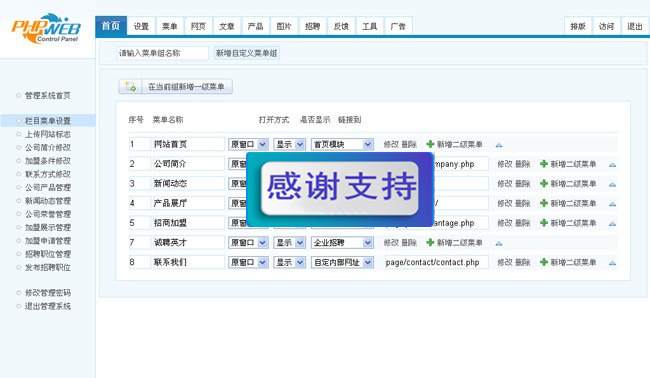The width and height of the screenshot is (650, 378).
Task: Go to the 文章 tab
Action: 227,27
